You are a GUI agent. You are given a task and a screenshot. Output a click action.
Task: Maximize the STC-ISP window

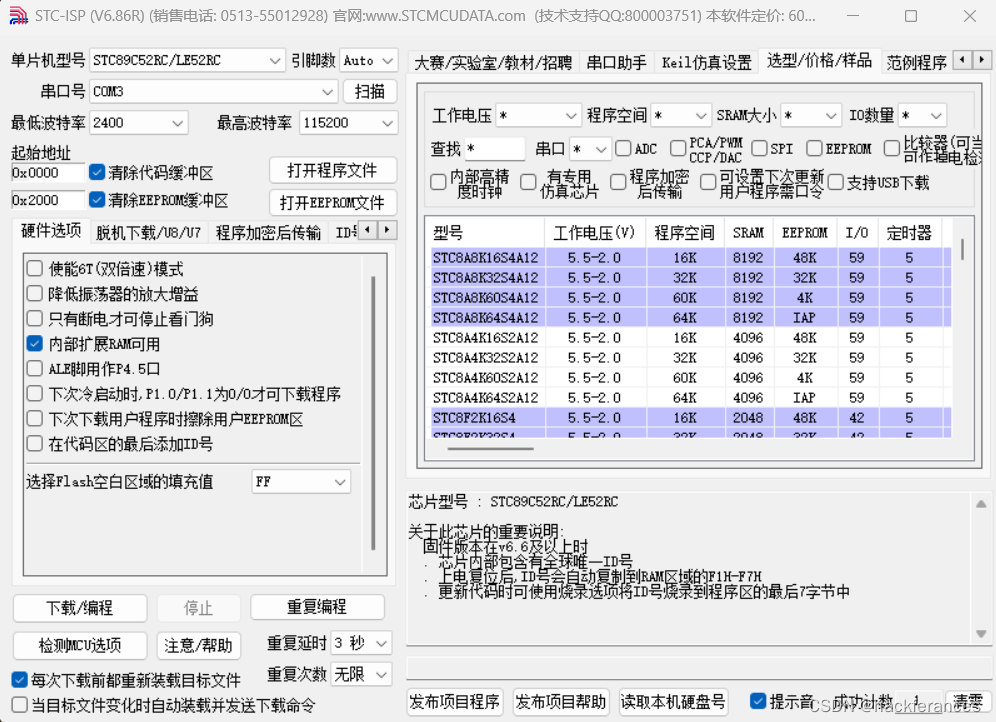tap(911, 16)
